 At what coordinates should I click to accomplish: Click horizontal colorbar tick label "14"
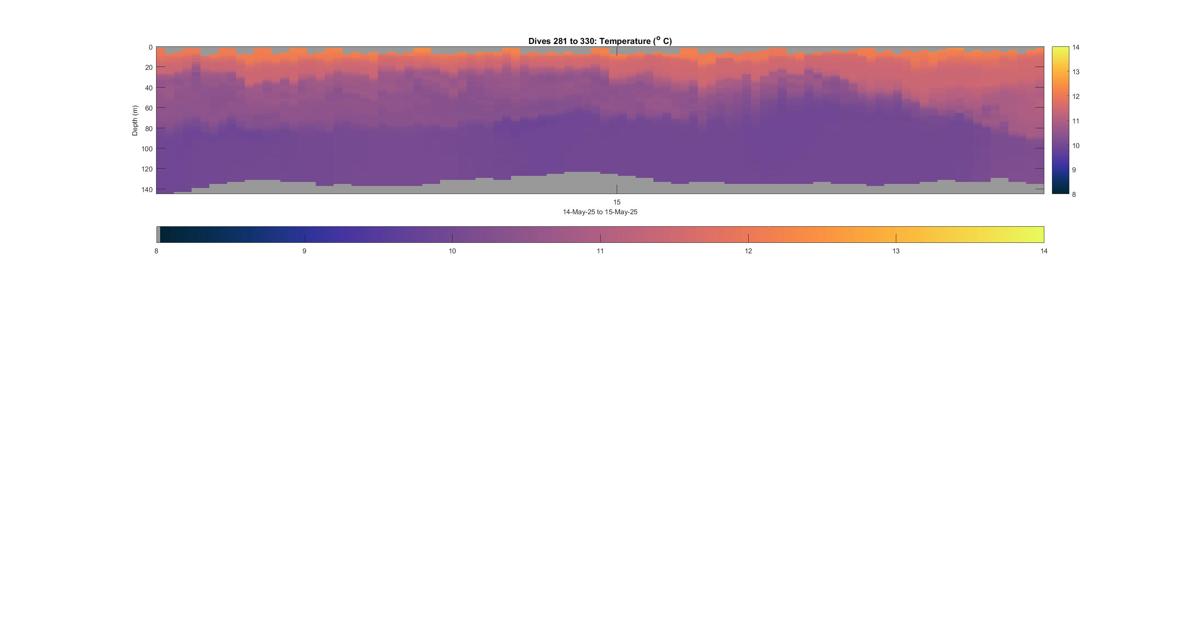1044,251
